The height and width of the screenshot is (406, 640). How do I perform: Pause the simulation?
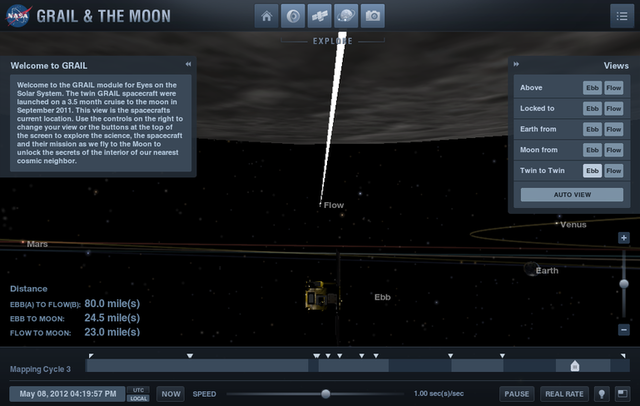coord(517,394)
